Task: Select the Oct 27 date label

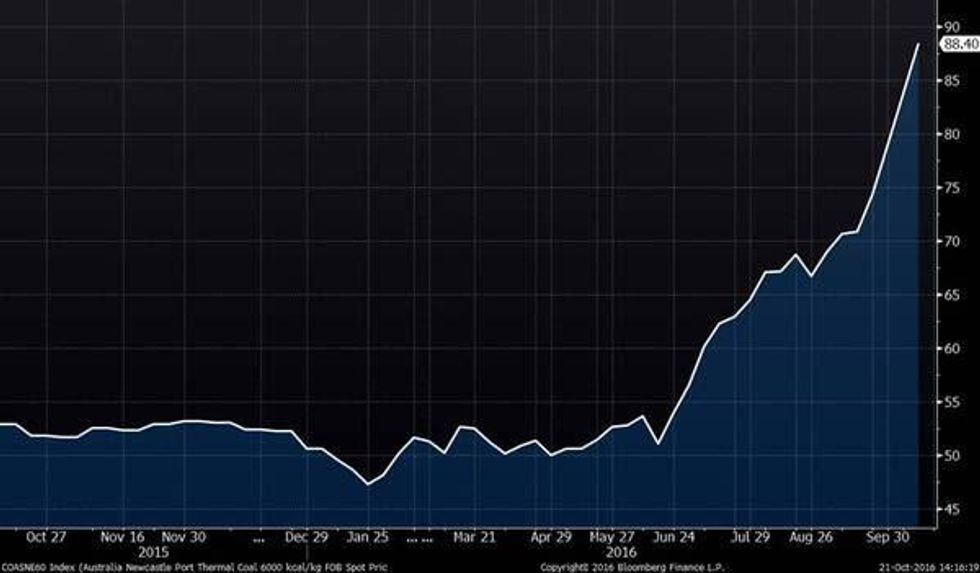Action: (x=46, y=537)
